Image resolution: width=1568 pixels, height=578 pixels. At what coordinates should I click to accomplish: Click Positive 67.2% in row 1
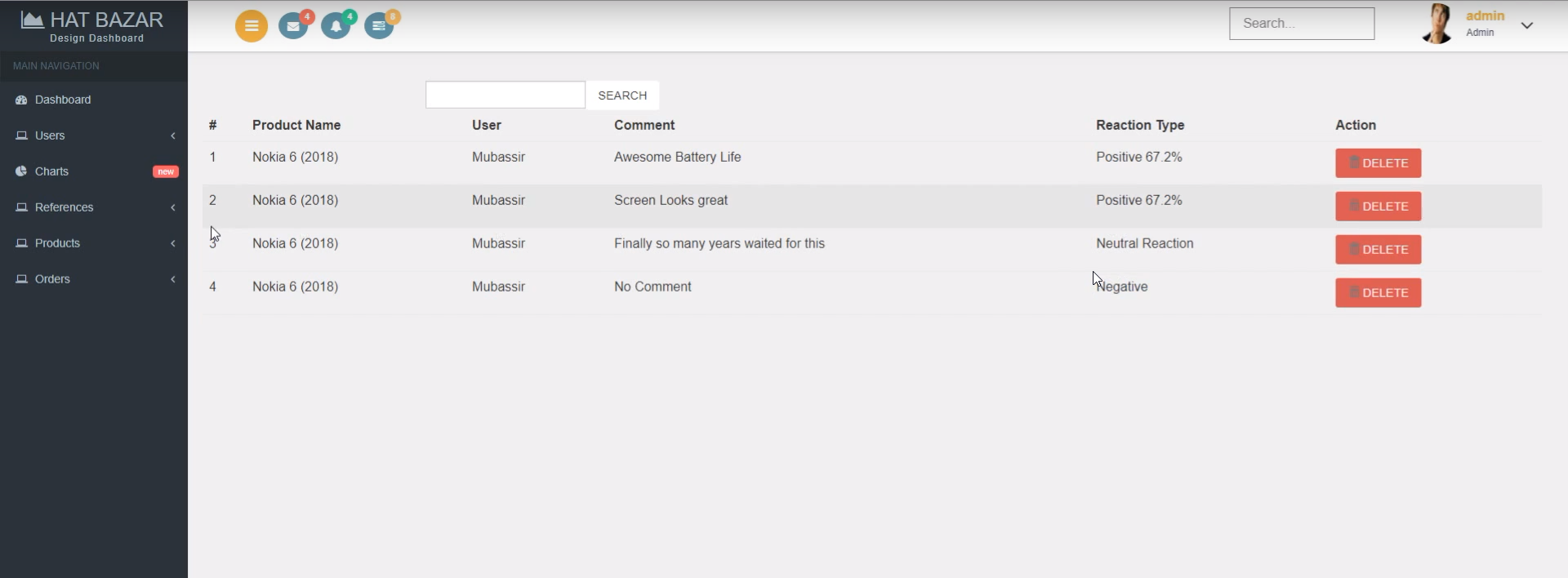[x=1139, y=157]
